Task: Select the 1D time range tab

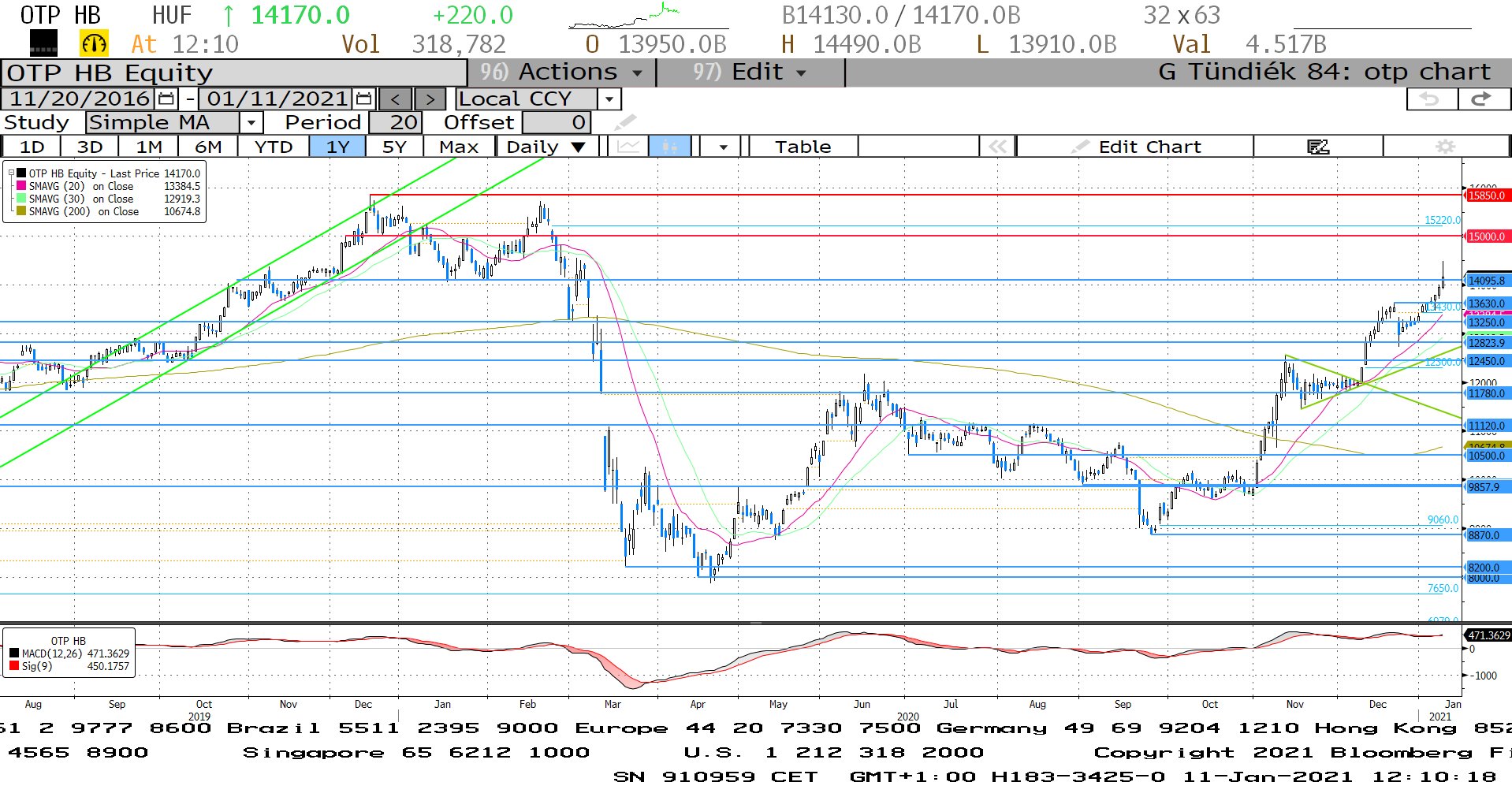Action: tap(32, 147)
